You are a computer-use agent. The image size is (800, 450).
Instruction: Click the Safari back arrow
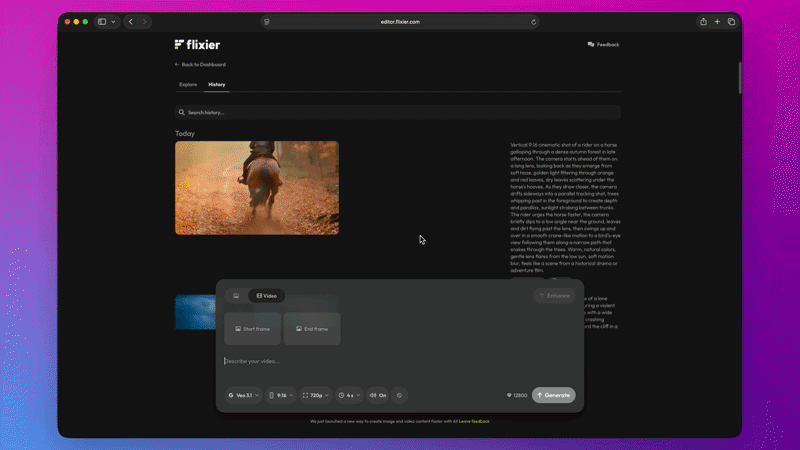pos(130,21)
